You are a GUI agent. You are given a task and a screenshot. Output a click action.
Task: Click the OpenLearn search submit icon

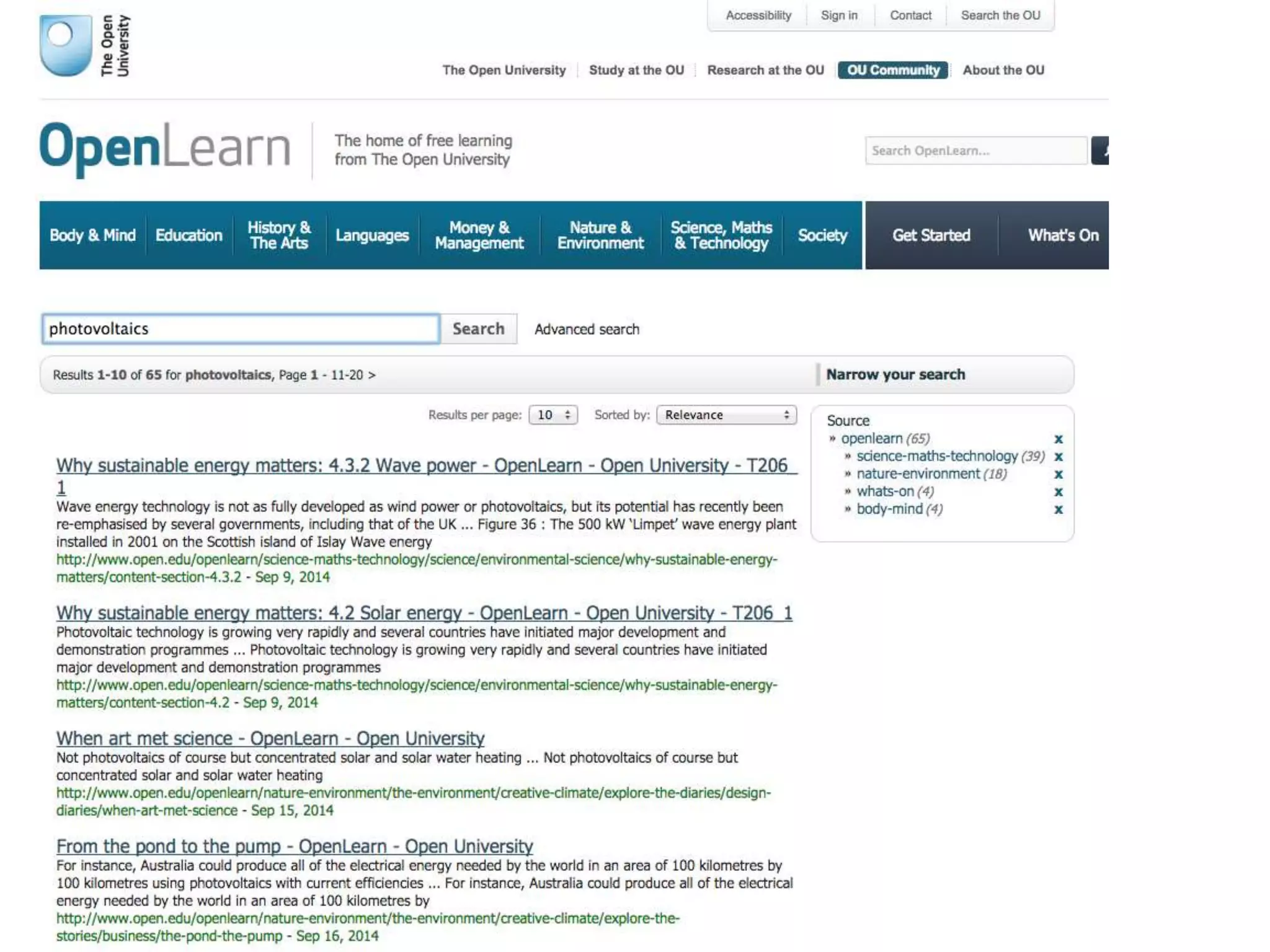point(1100,151)
